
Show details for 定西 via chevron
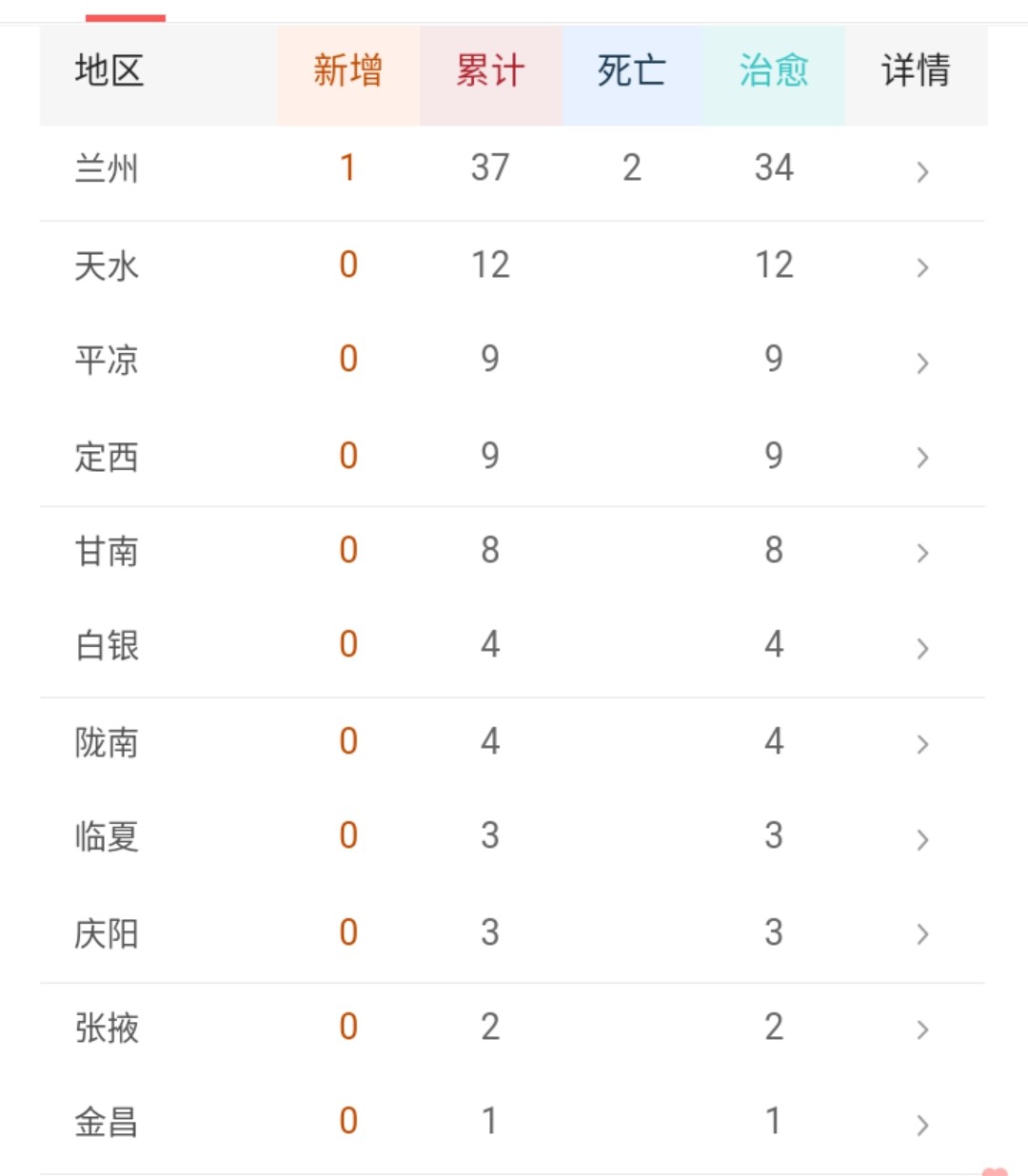(x=921, y=458)
